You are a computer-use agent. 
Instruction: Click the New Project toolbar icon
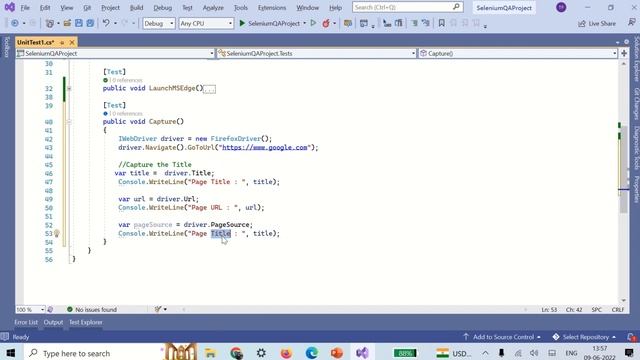(50, 23)
